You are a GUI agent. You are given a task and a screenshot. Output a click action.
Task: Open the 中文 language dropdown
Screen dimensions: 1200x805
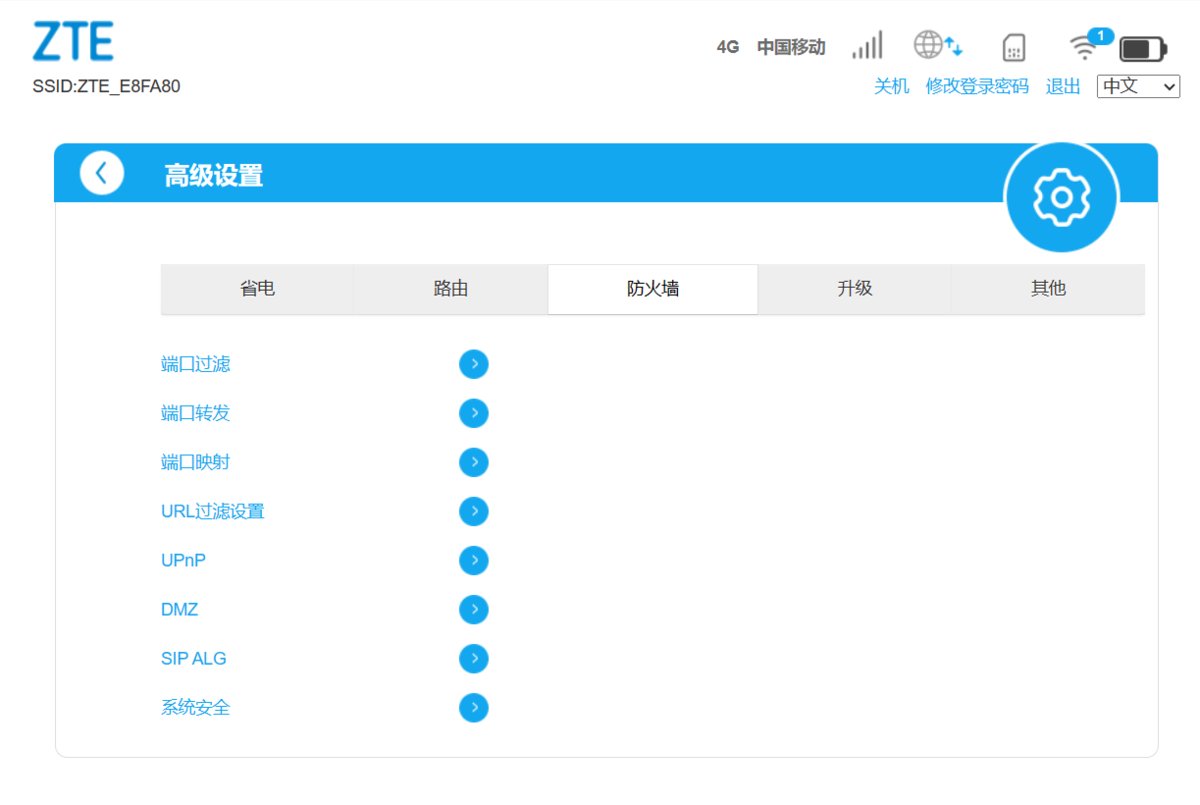point(1139,86)
